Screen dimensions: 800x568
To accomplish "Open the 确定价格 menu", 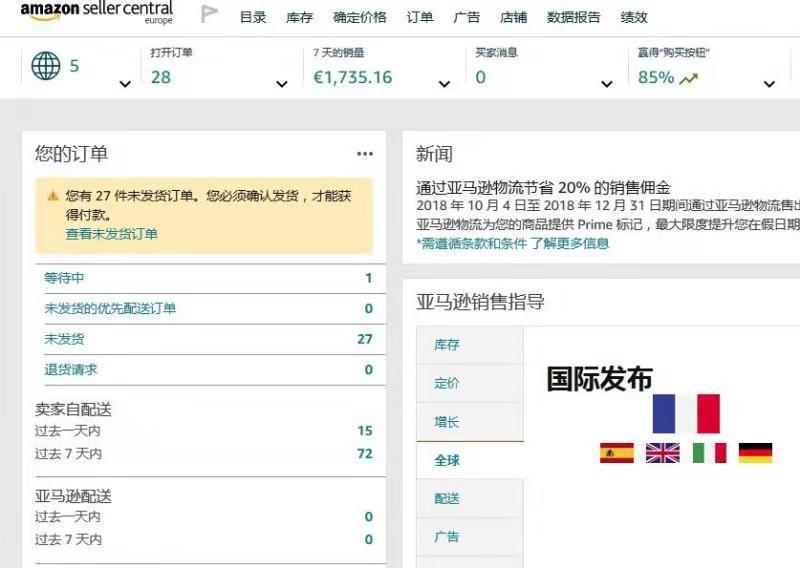I will 360,17.
